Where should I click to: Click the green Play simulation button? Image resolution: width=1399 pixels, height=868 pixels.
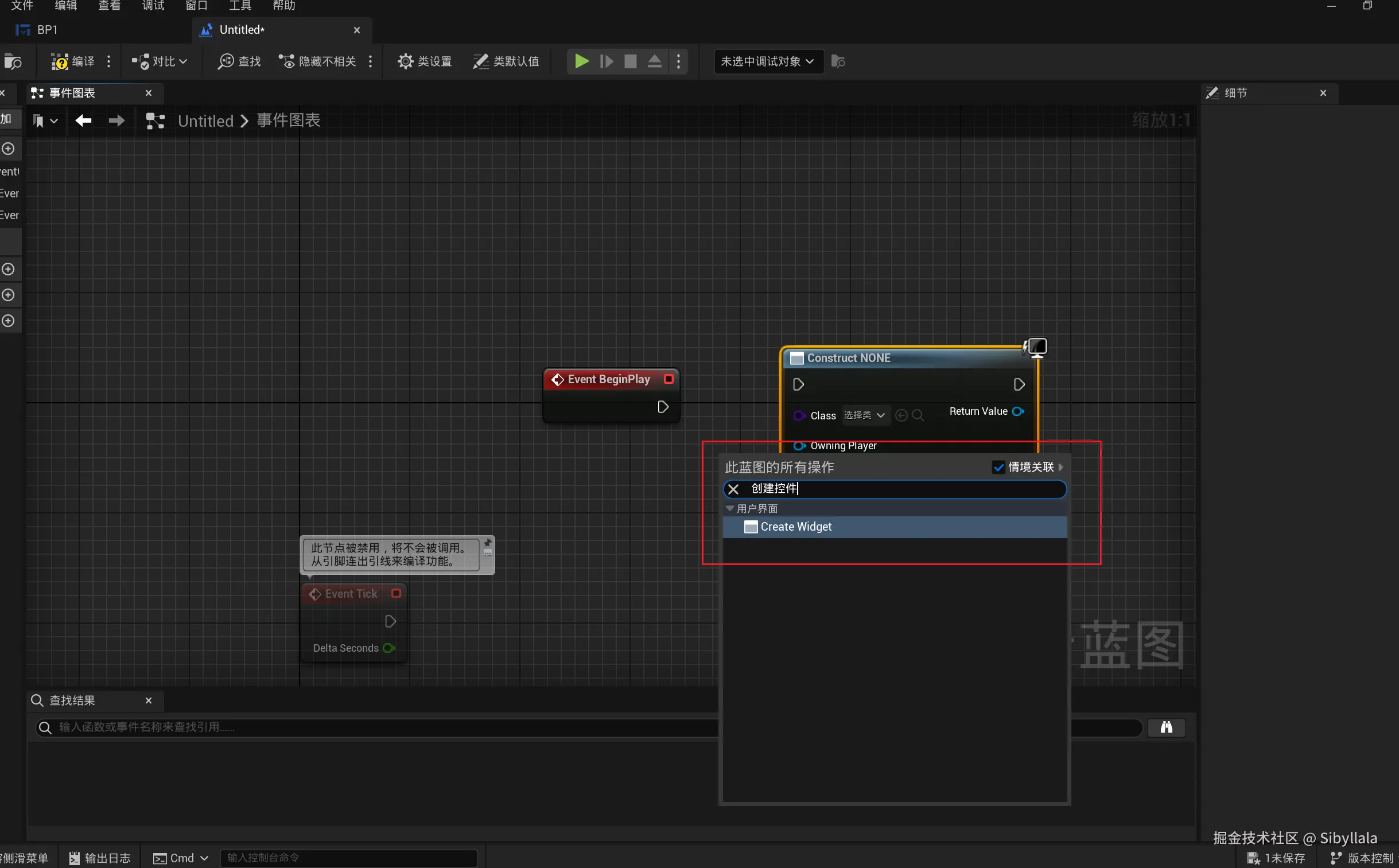581,61
